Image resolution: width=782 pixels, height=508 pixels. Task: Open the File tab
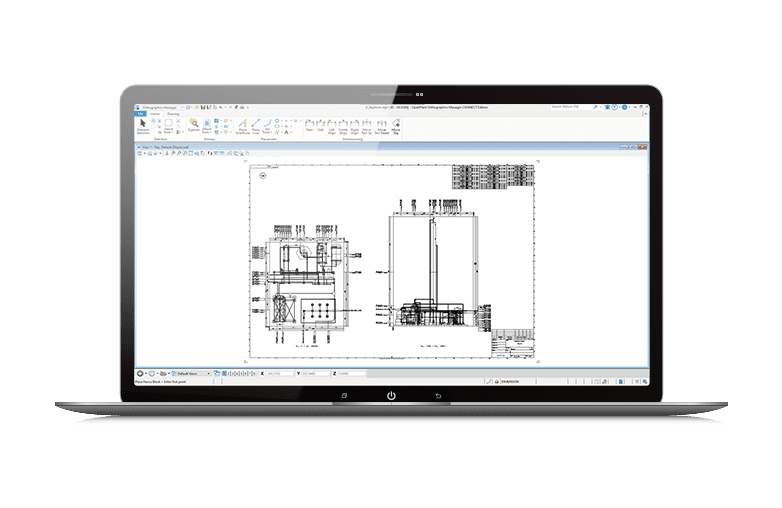140,113
